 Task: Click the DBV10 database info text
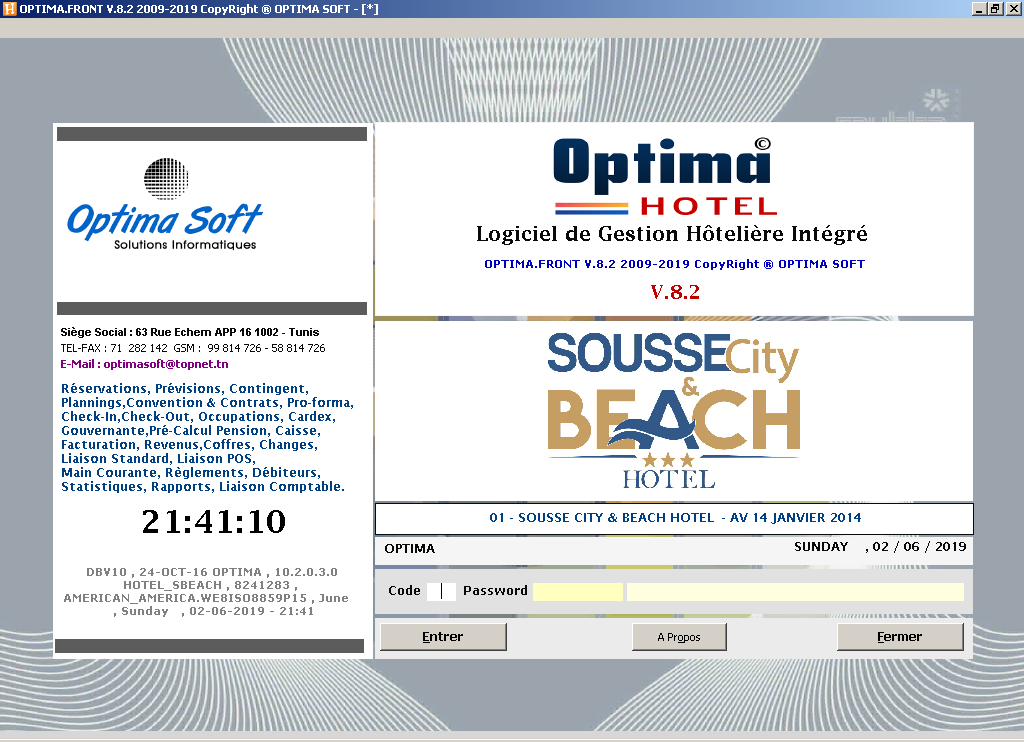[x=212, y=572]
